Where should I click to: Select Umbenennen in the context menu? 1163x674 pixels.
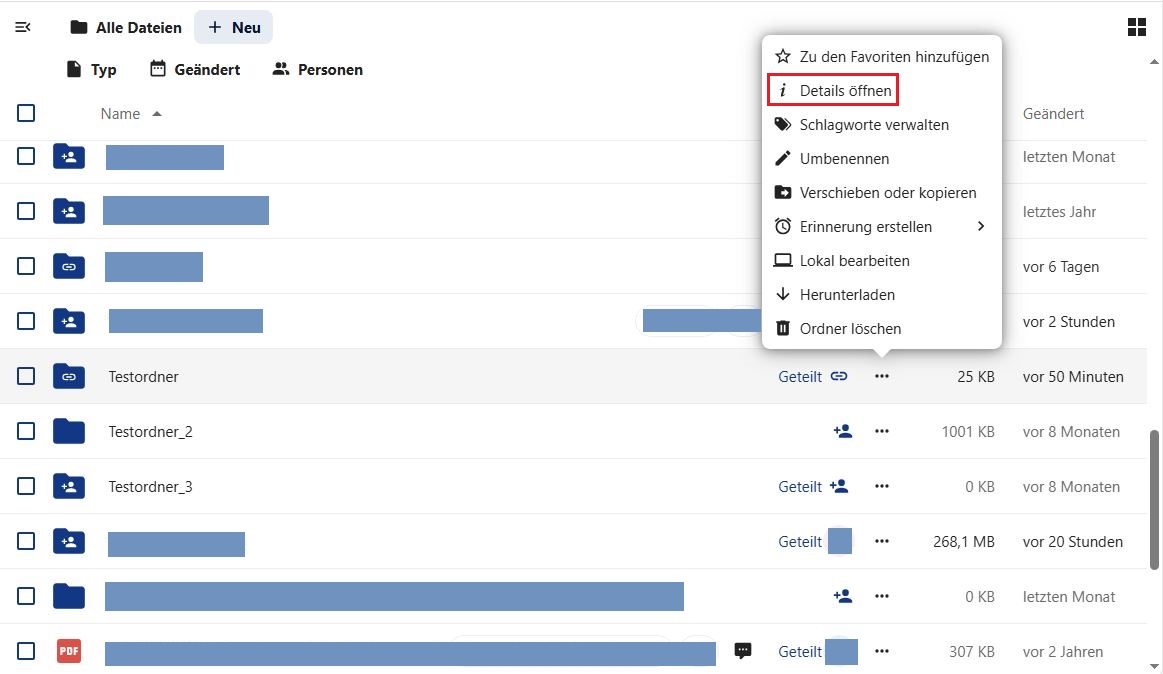844,159
